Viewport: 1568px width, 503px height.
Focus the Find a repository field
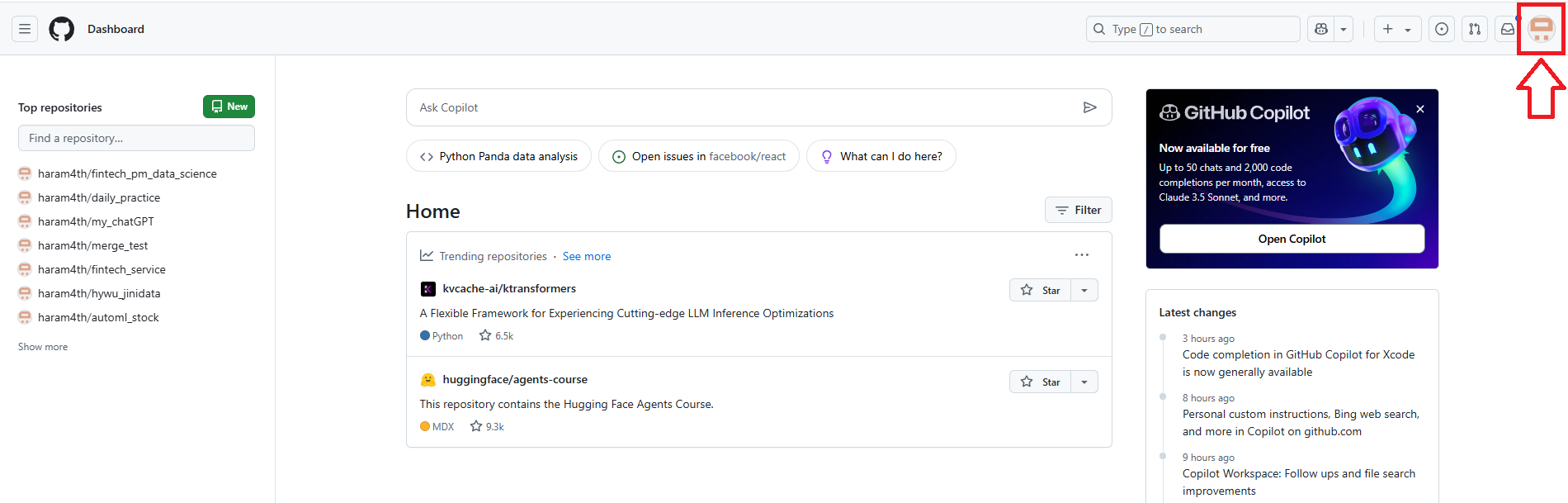[136, 138]
